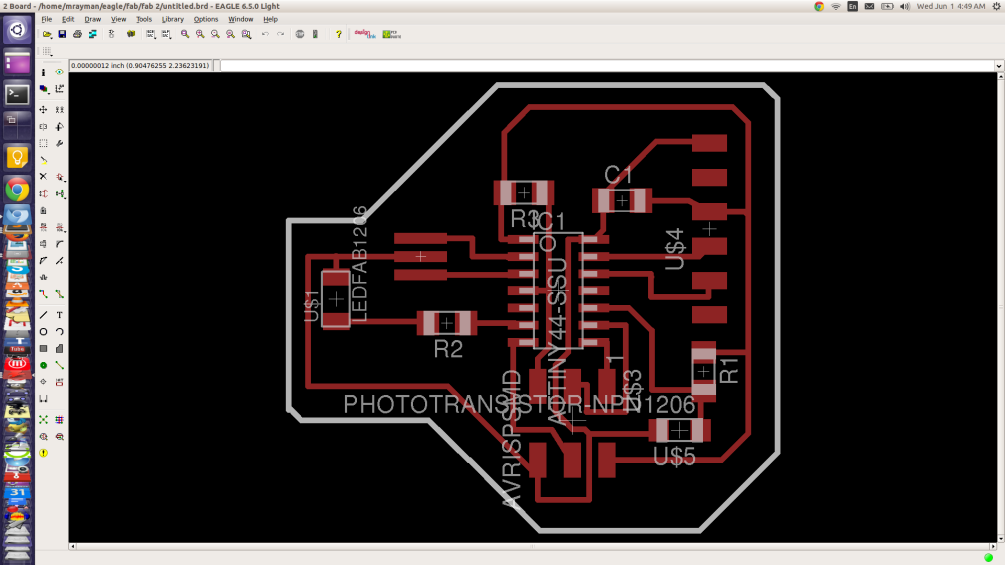Print the board using the printer icon
The height and width of the screenshot is (565, 1005).
[x=78, y=34]
